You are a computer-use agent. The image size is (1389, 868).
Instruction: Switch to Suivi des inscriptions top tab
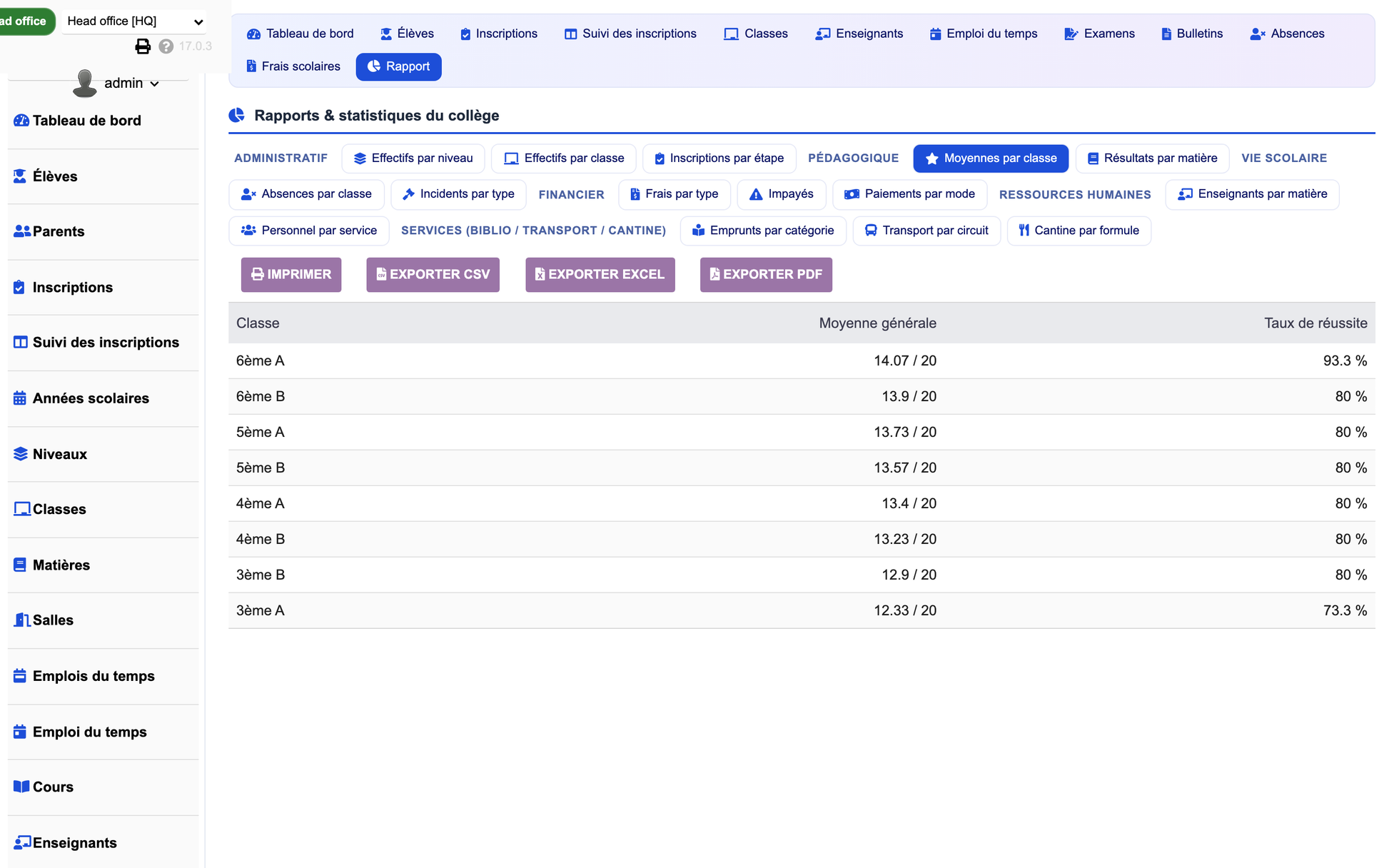coord(630,34)
